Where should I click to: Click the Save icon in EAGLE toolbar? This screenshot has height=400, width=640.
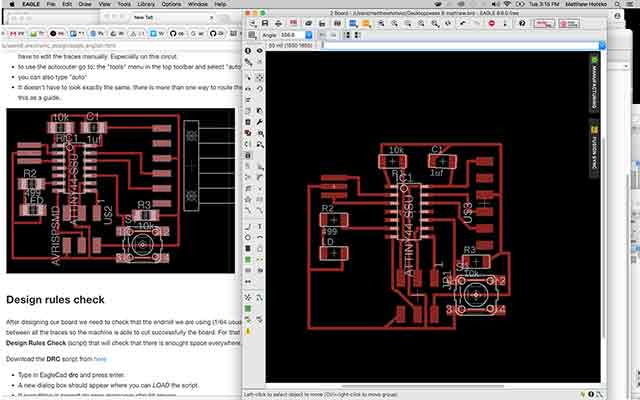265,23
